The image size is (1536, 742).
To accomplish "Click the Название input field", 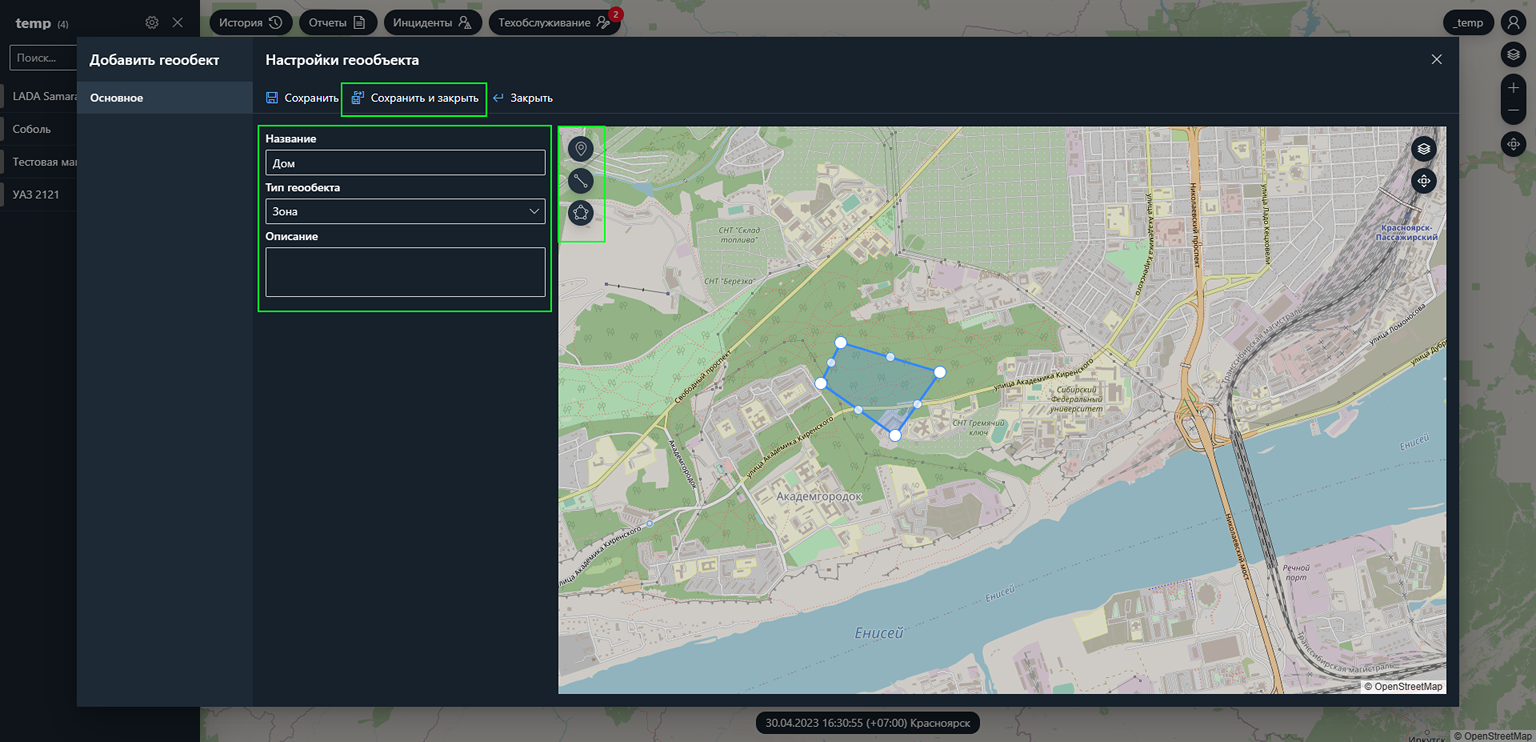I will (x=405, y=163).
